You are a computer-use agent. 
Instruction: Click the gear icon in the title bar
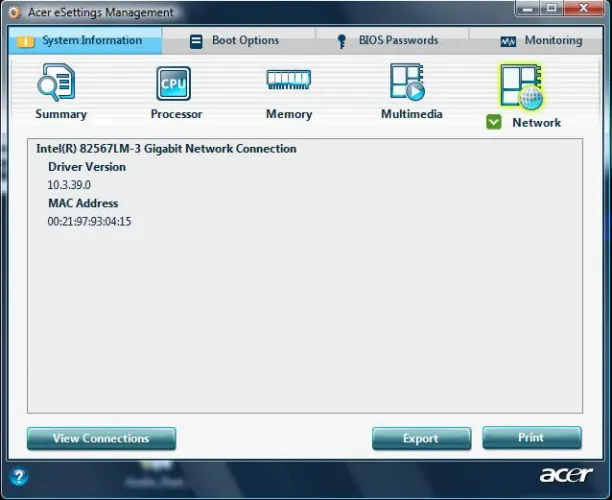pyautogui.click(x=14, y=12)
